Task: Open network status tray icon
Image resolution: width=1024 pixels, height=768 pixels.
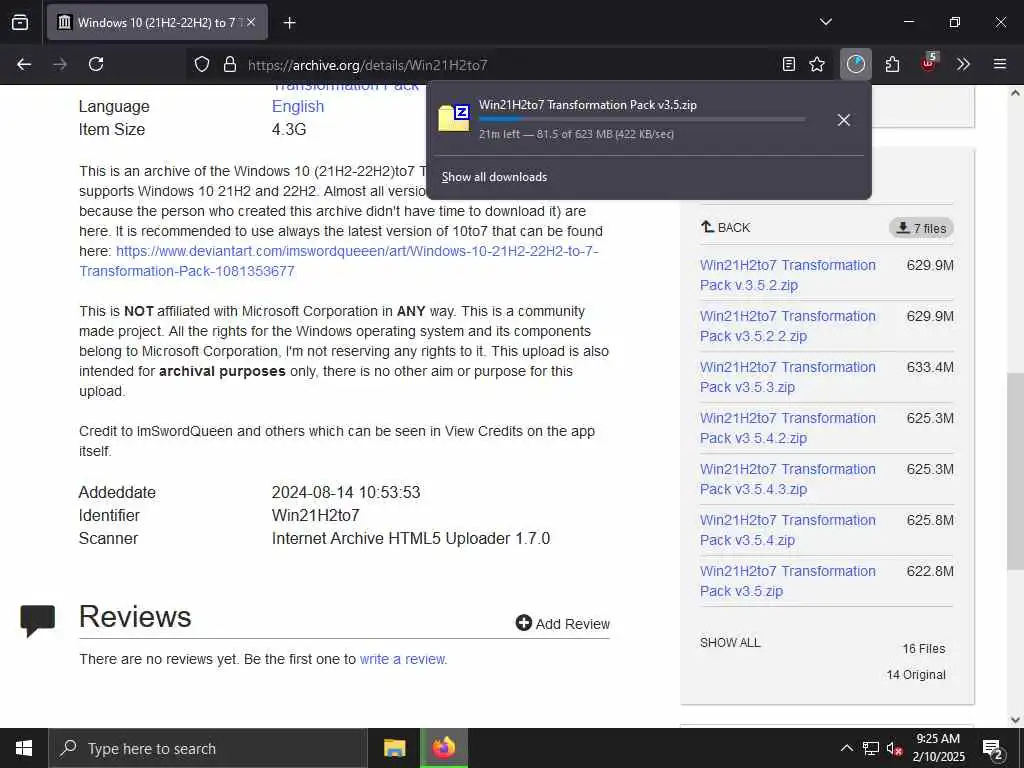Action: pos(871,748)
